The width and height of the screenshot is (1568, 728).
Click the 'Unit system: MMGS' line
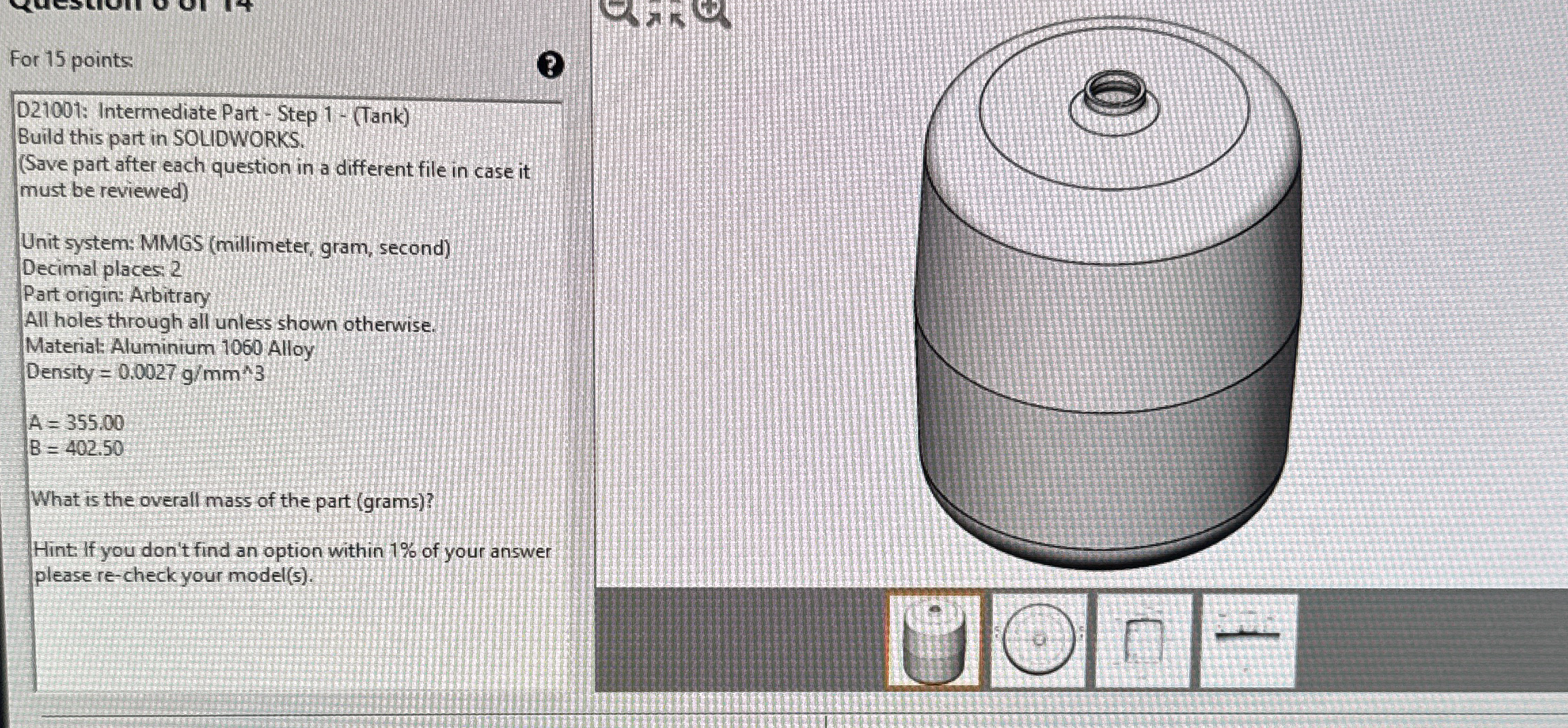(236, 244)
